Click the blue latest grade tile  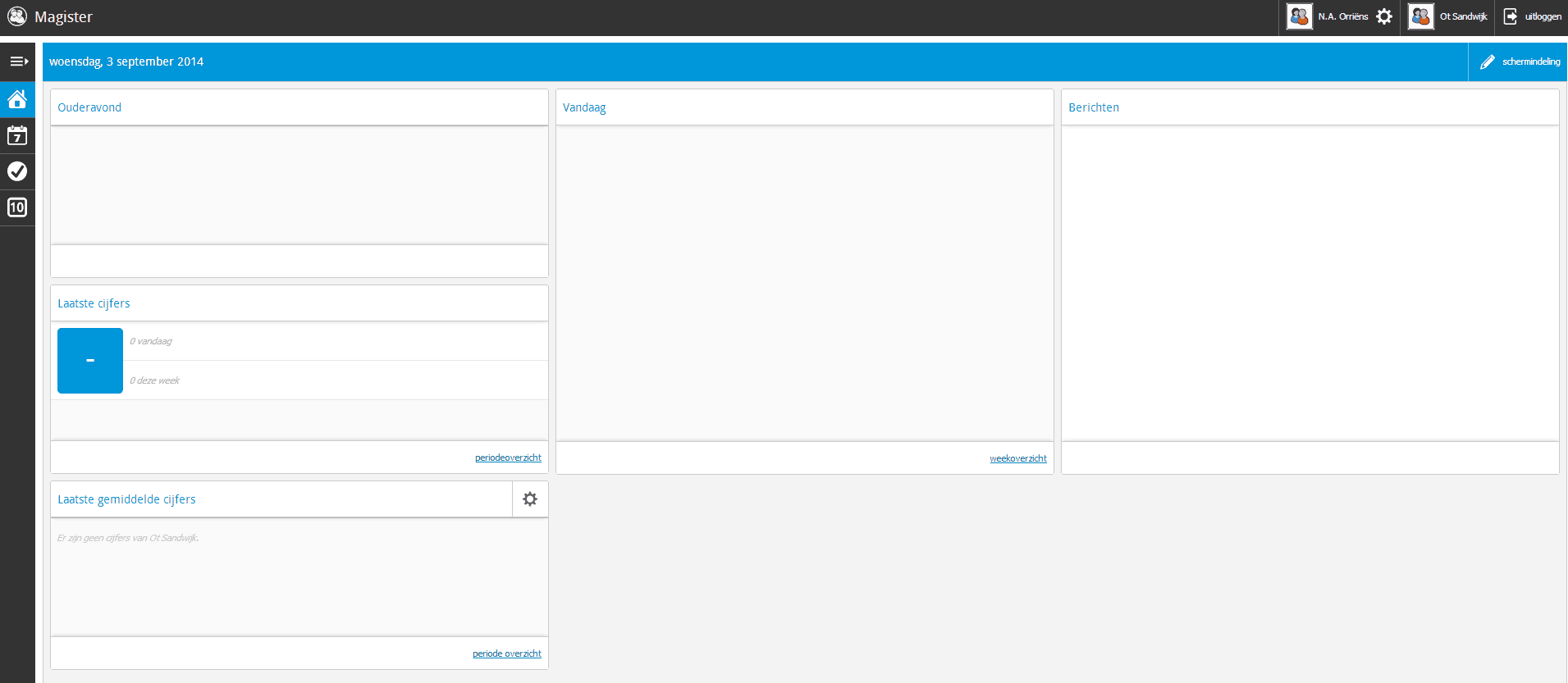tap(90, 361)
